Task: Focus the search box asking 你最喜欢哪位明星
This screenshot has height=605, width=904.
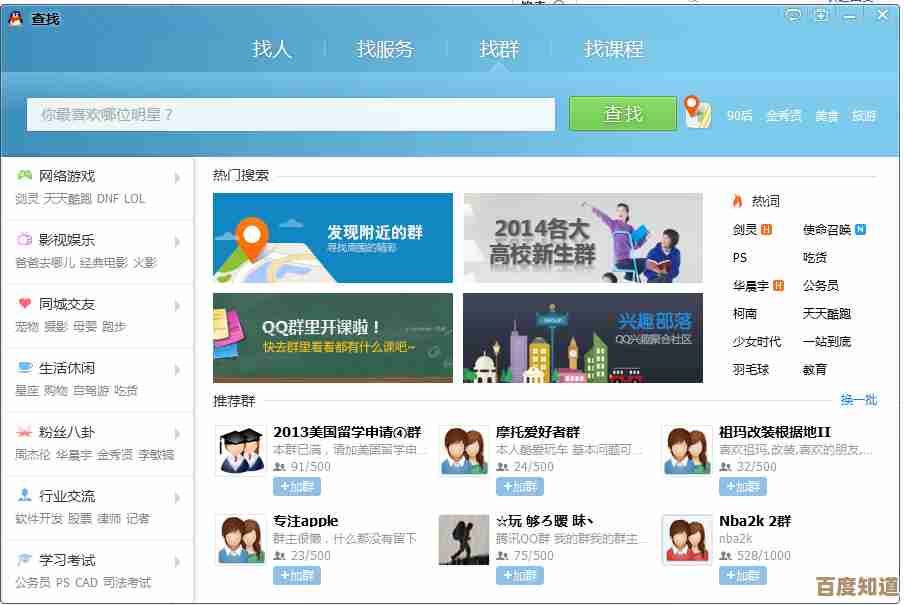Action: pyautogui.click(x=290, y=115)
